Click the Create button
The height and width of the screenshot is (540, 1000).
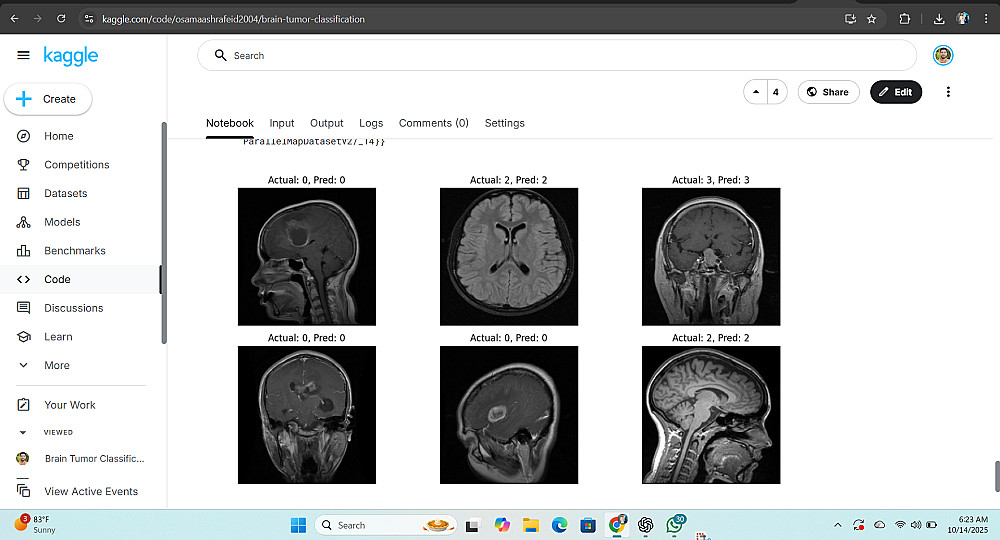coord(48,99)
